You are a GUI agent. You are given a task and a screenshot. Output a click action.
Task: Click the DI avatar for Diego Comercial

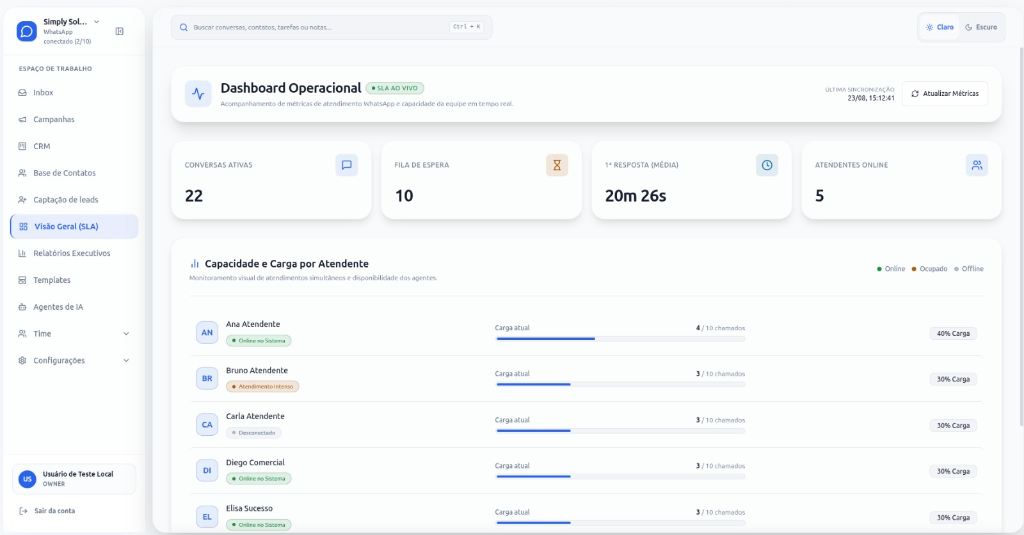click(x=207, y=470)
